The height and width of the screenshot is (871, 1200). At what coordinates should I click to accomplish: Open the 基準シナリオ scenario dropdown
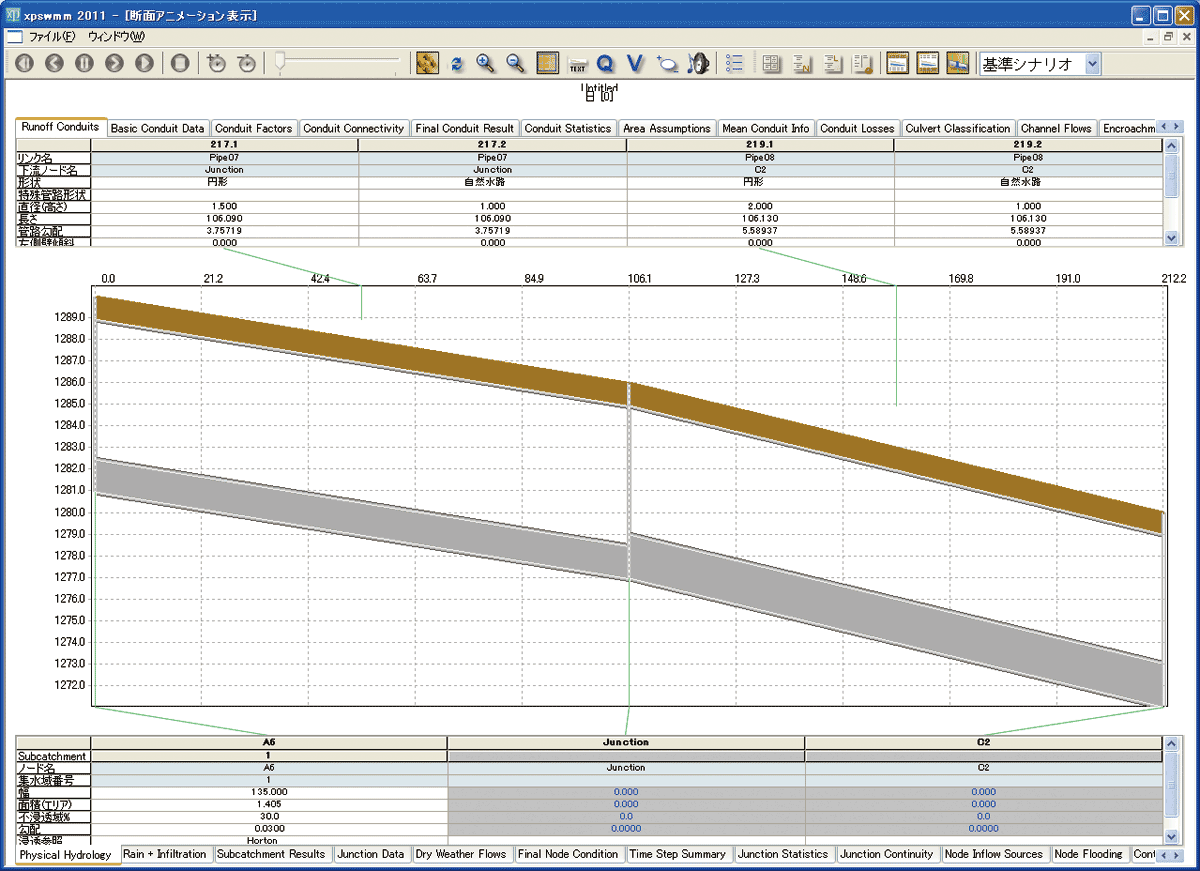tap(1092, 63)
